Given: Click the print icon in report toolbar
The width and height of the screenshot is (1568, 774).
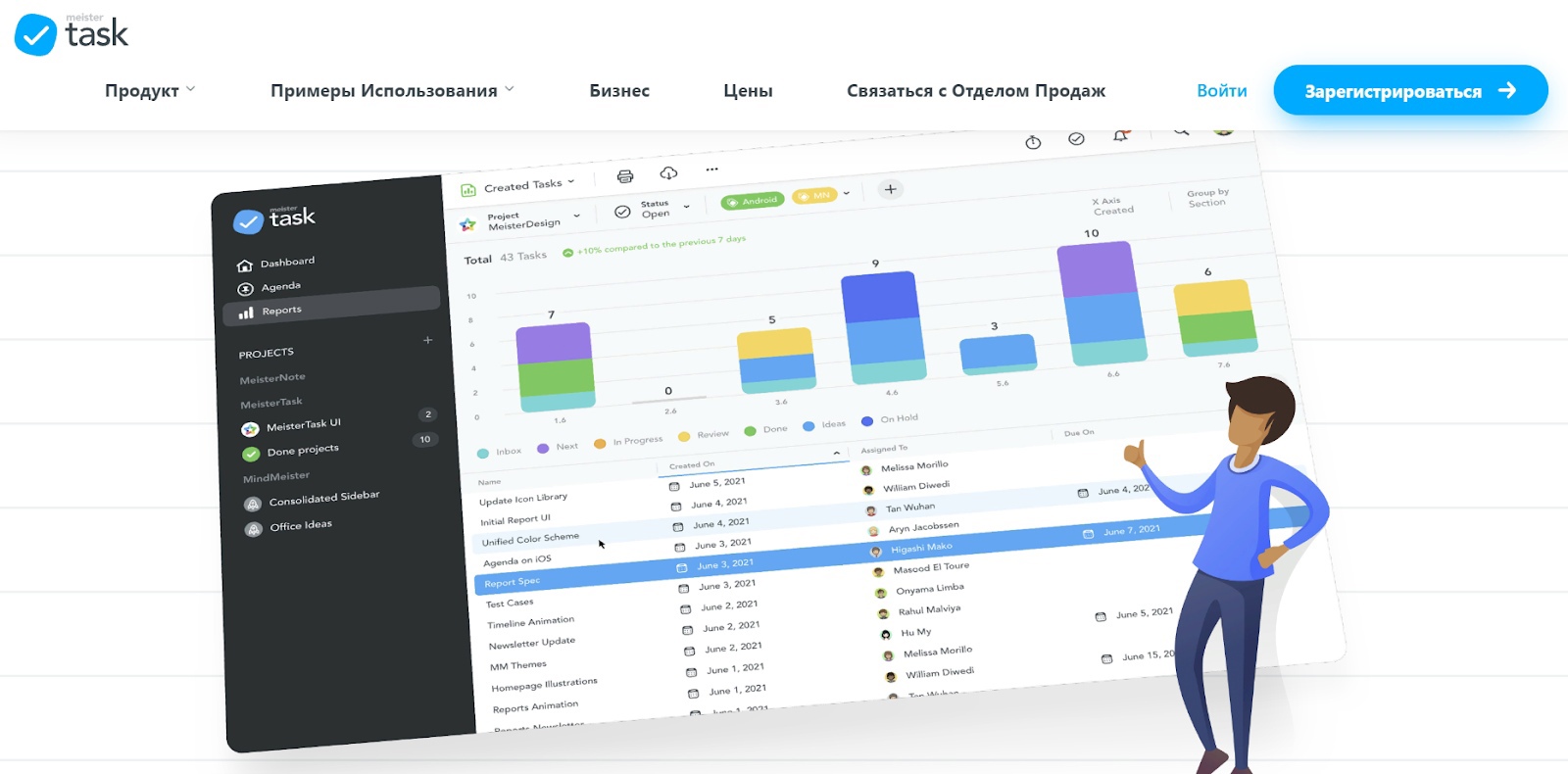Looking at the screenshot, I should point(625,176).
